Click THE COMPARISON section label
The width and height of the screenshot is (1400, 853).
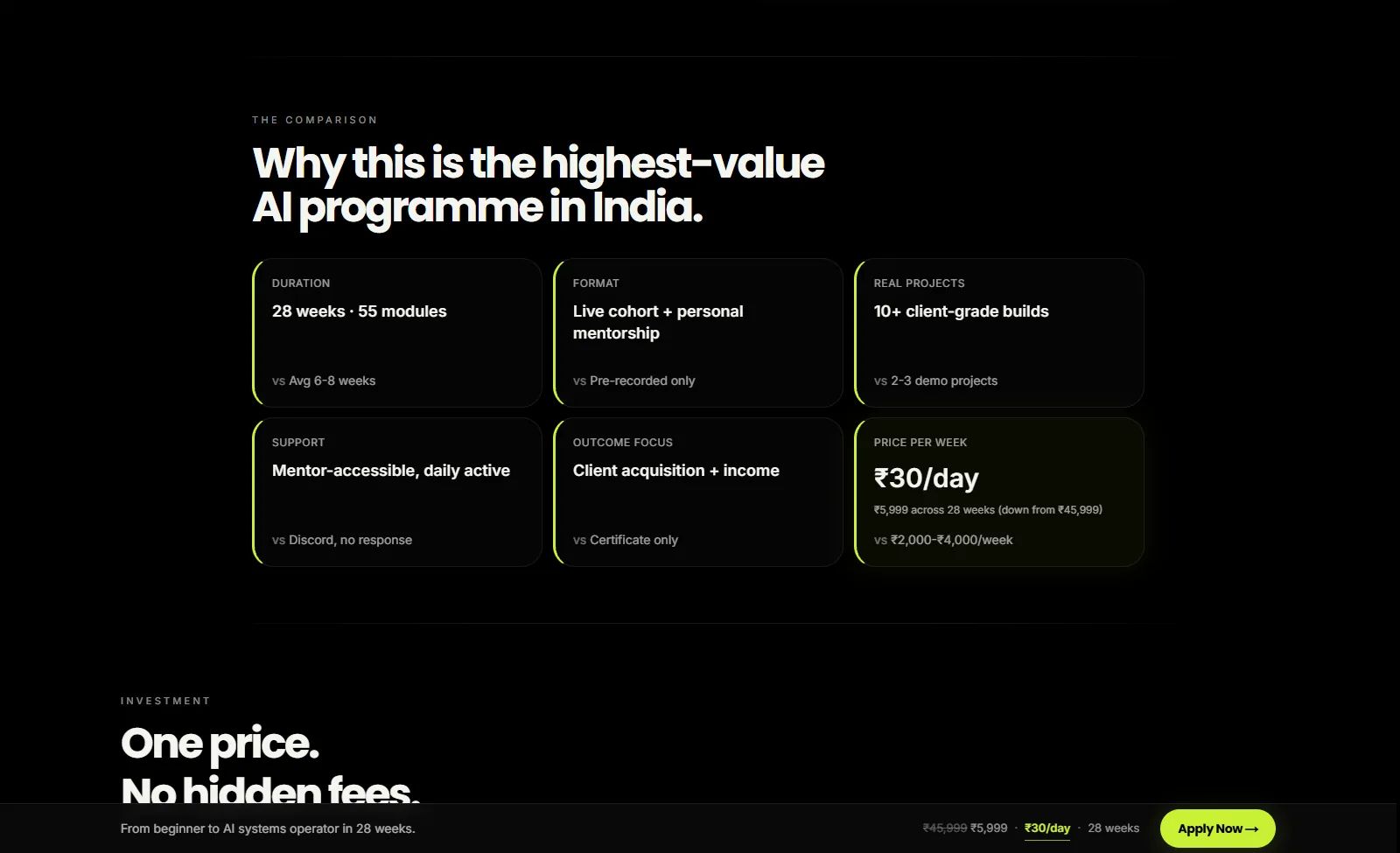[x=315, y=120]
